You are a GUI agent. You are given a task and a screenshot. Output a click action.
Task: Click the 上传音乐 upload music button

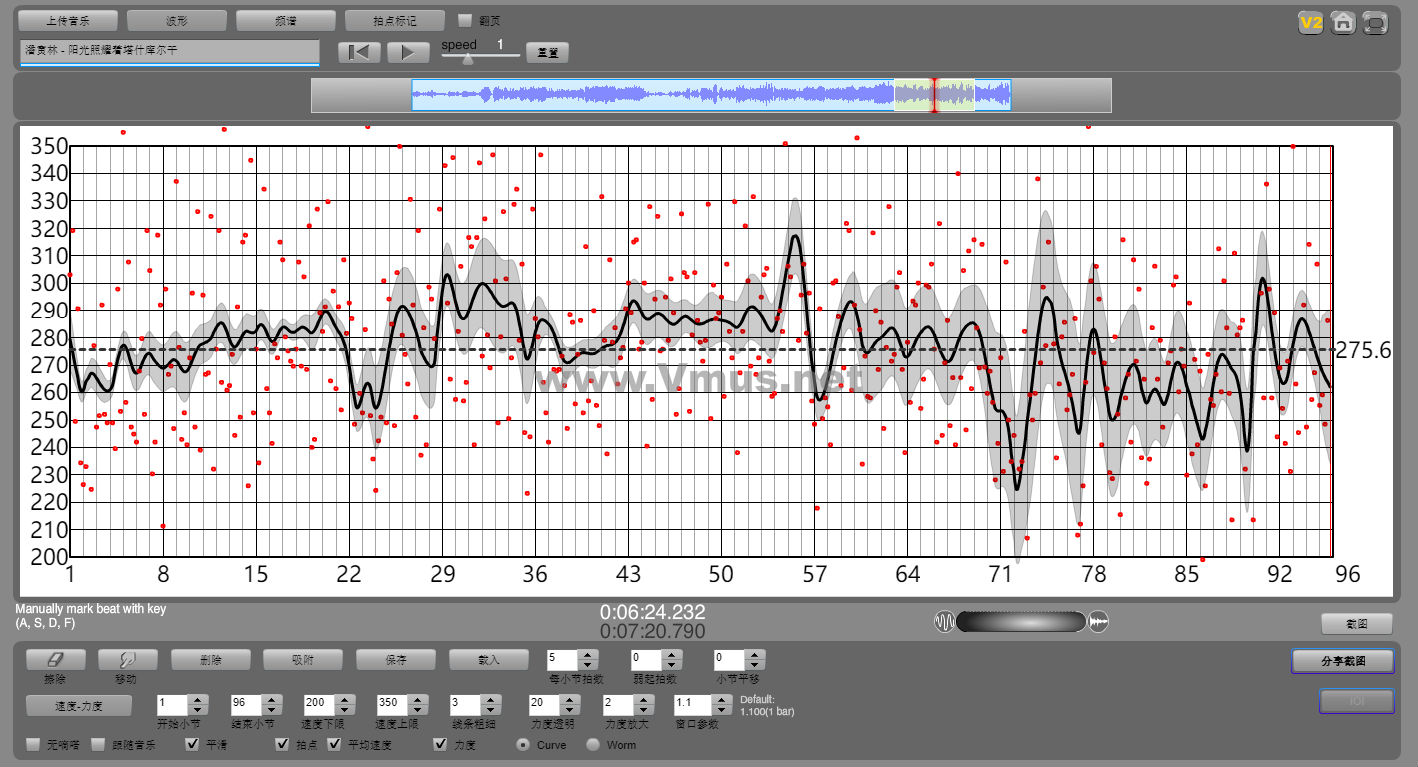click(x=68, y=20)
